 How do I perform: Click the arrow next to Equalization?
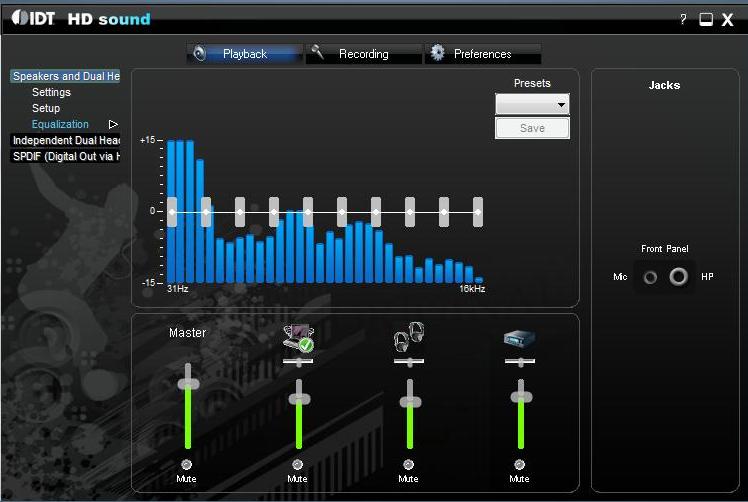point(113,125)
